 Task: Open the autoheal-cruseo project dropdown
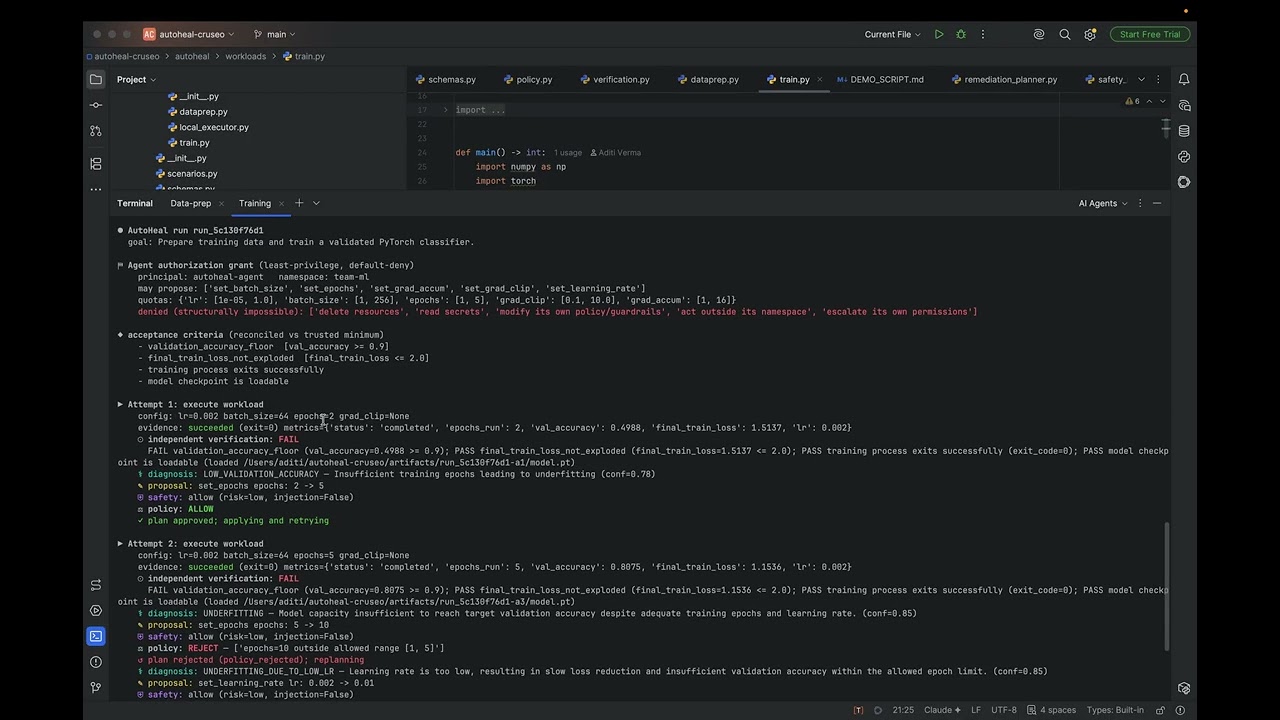pos(189,34)
